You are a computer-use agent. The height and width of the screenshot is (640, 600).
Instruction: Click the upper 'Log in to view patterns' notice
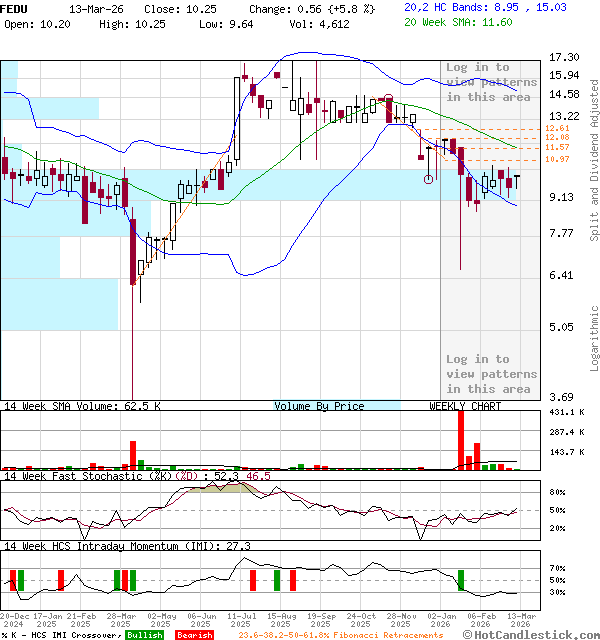491,82
